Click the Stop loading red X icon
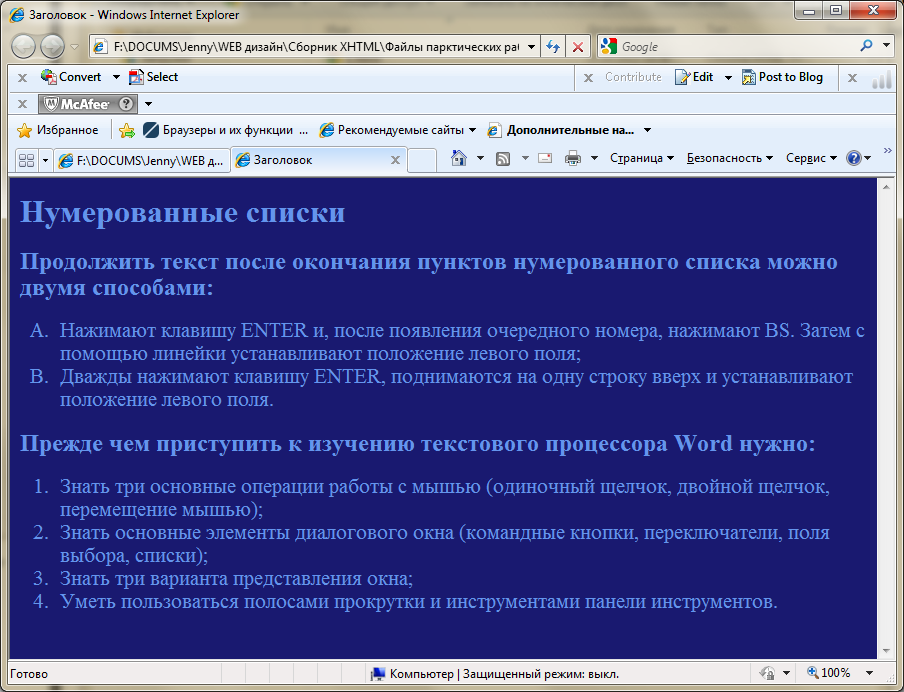The height and width of the screenshot is (692, 904). 578,47
